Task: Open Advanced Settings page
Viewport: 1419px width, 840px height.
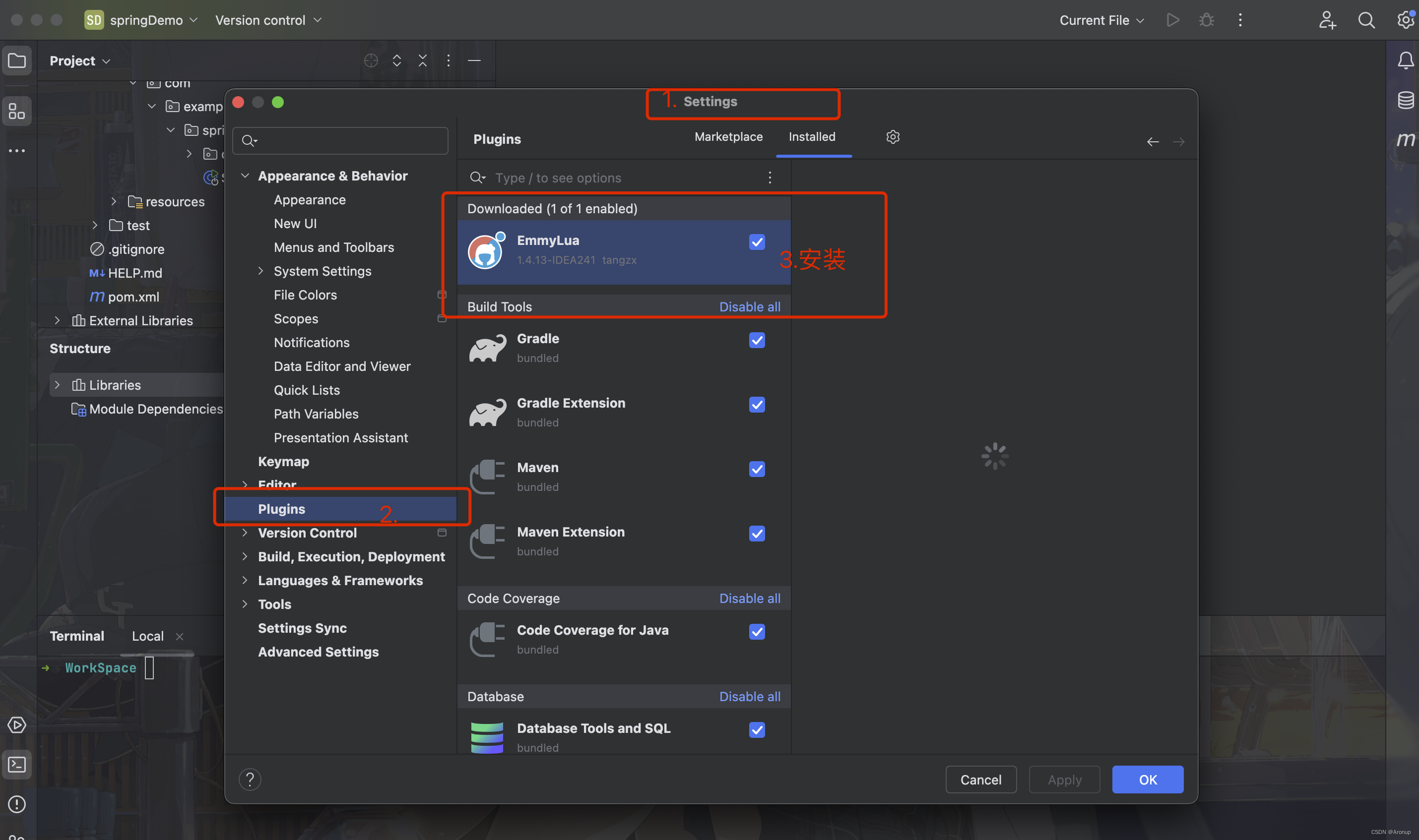Action: pos(318,652)
